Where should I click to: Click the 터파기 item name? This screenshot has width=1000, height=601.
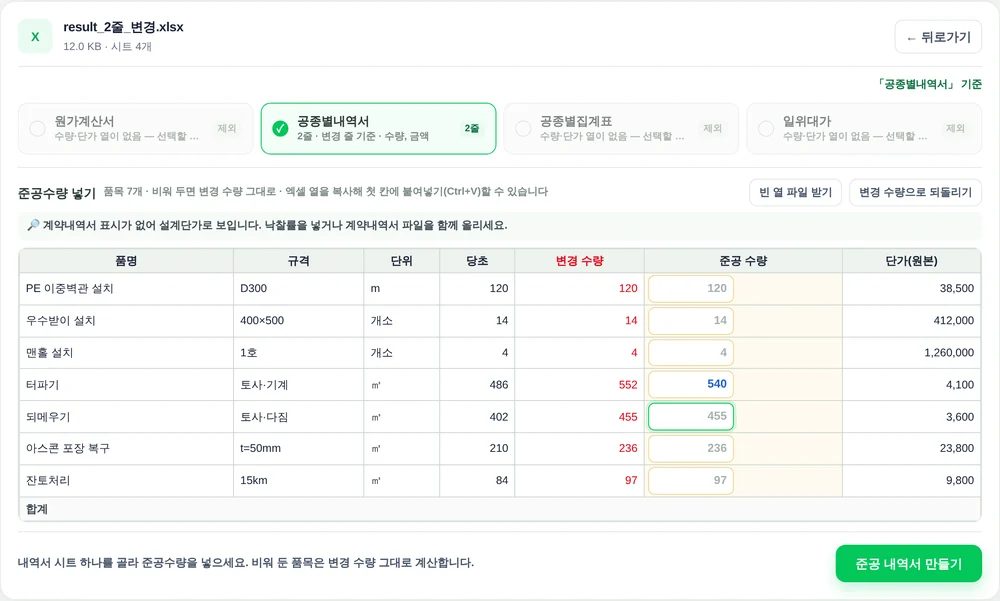tap(42, 385)
